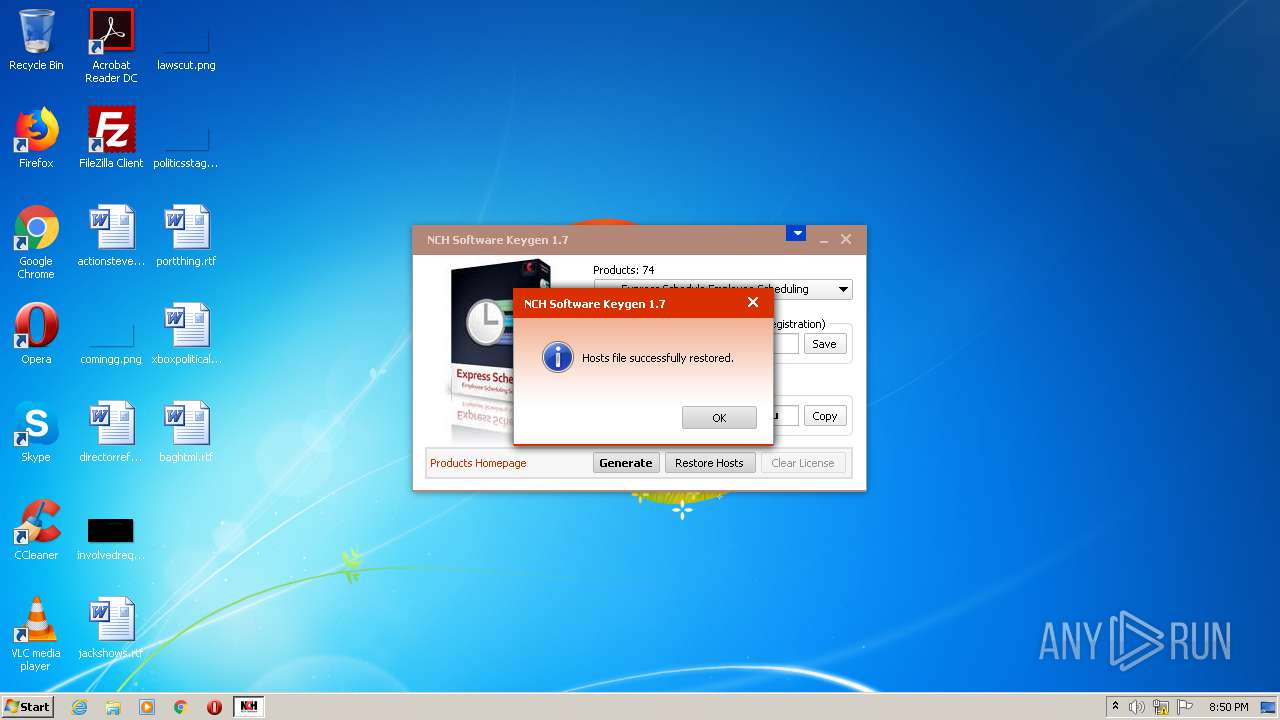Click the information icon in the dialog

tap(557, 357)
